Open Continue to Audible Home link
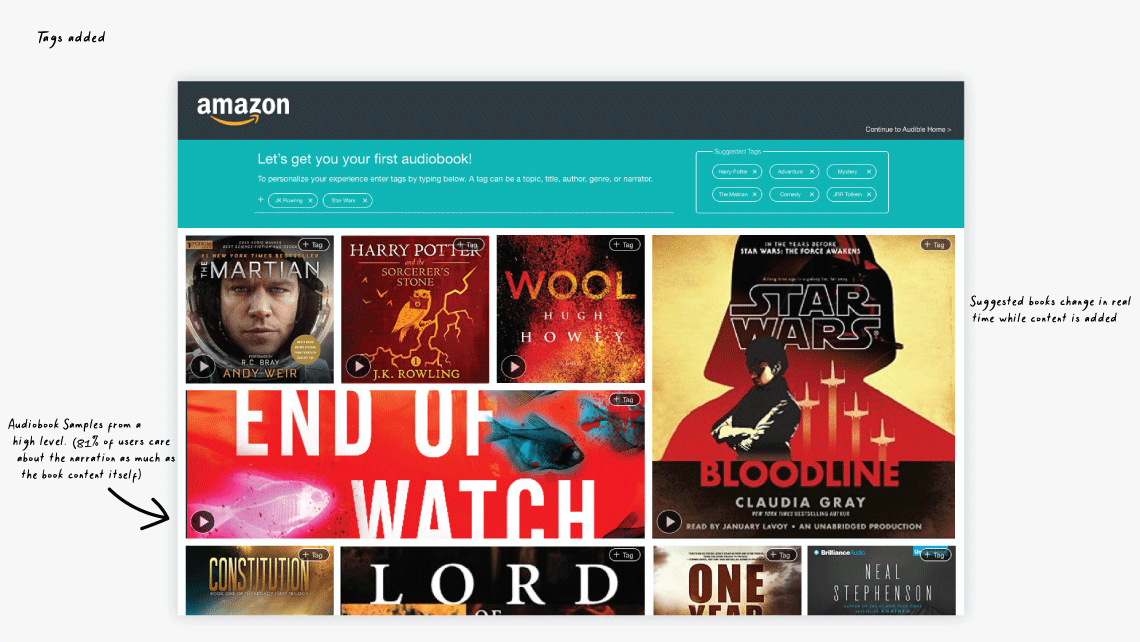 point(907,129)
